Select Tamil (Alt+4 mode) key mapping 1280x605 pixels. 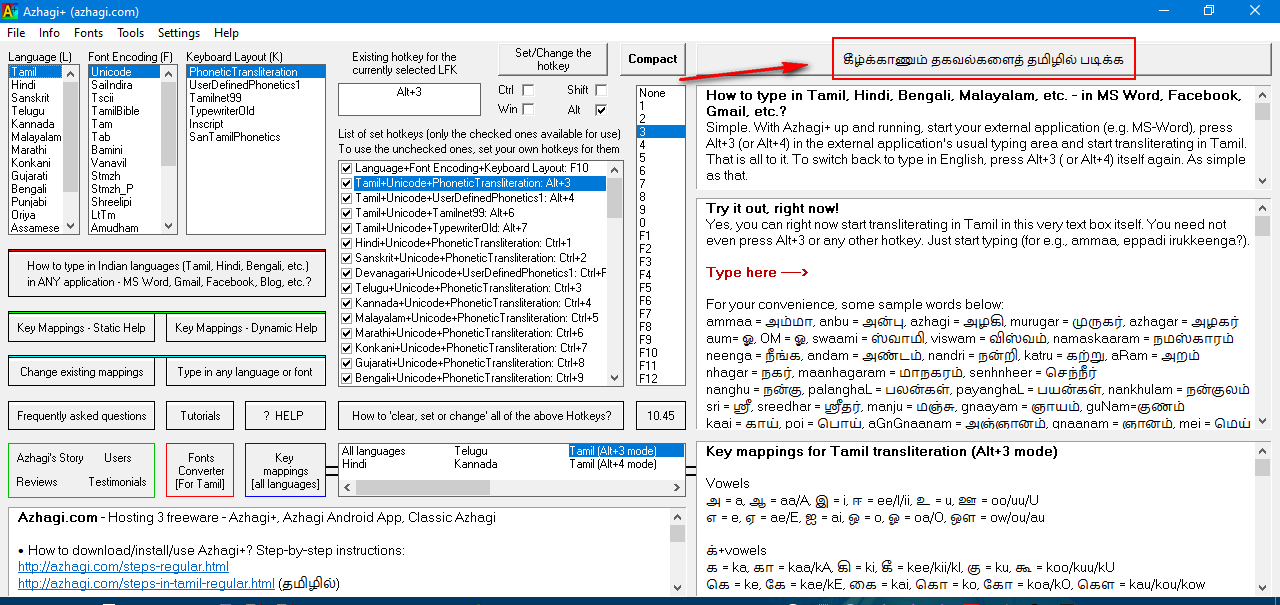click(613, 464)
